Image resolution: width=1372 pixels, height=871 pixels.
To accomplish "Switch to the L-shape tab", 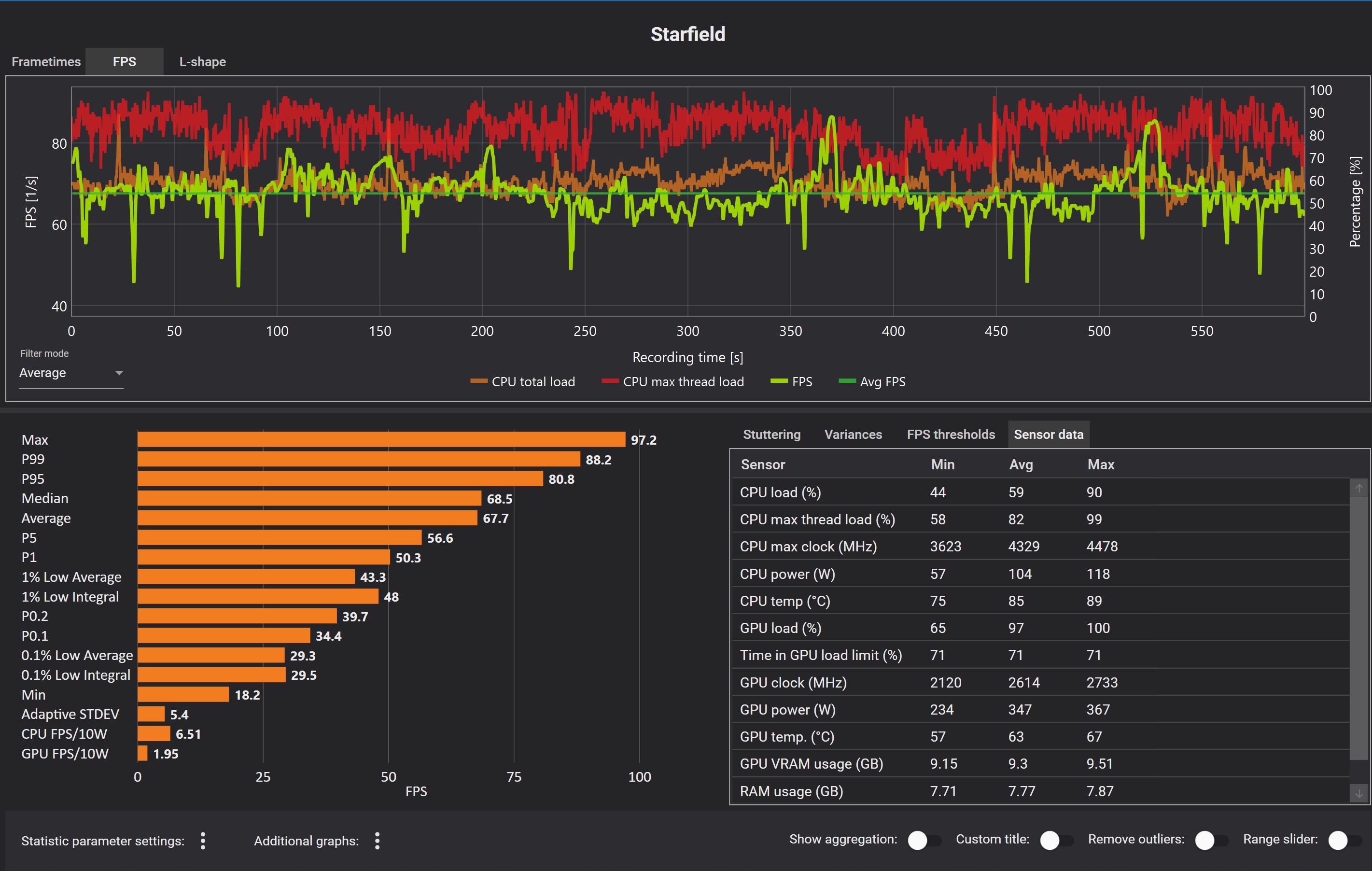I will coord(202,61).
